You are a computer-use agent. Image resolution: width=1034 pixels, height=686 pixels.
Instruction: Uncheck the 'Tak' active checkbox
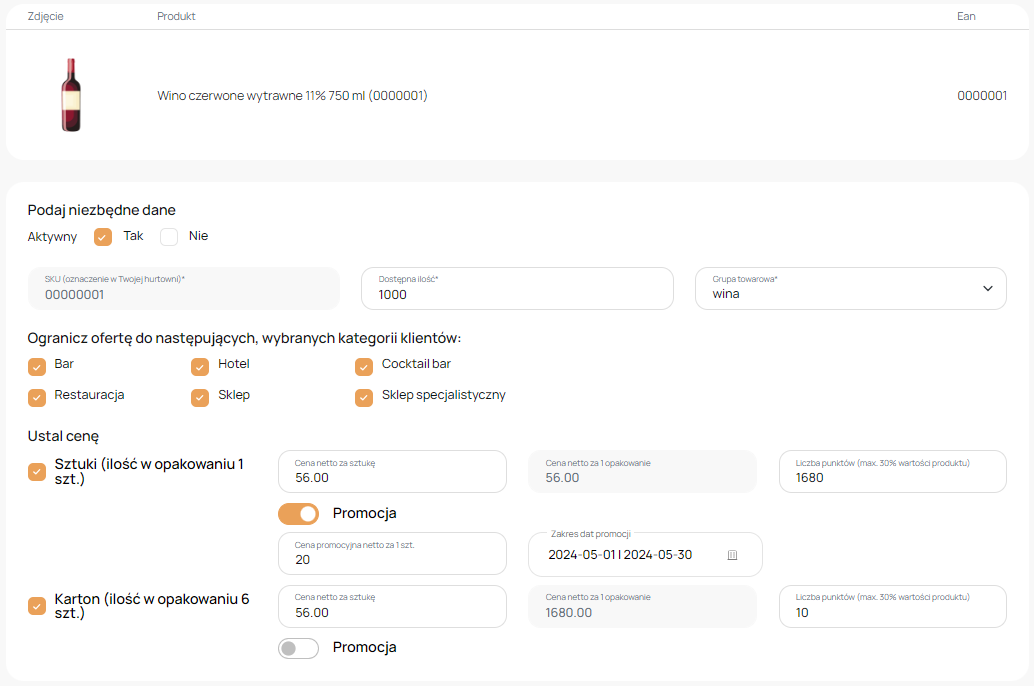coord(102,237)
